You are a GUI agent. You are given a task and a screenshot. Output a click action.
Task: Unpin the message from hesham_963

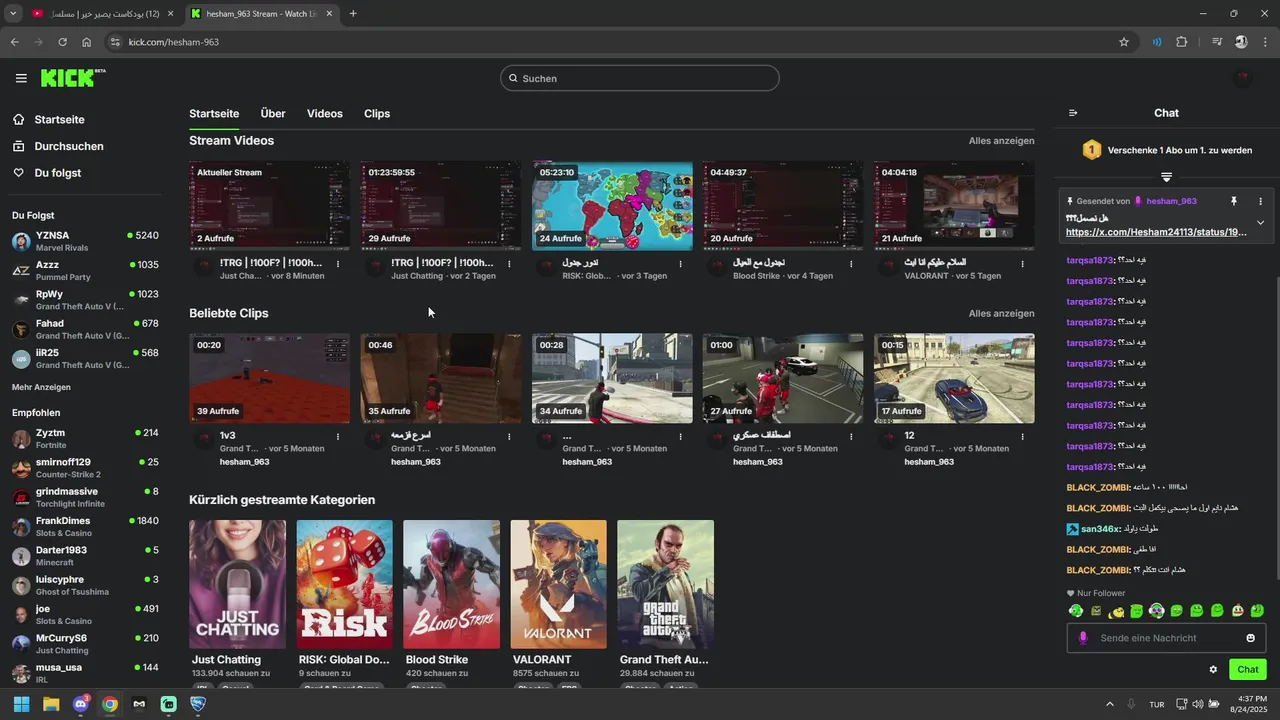click(1234, 201)
